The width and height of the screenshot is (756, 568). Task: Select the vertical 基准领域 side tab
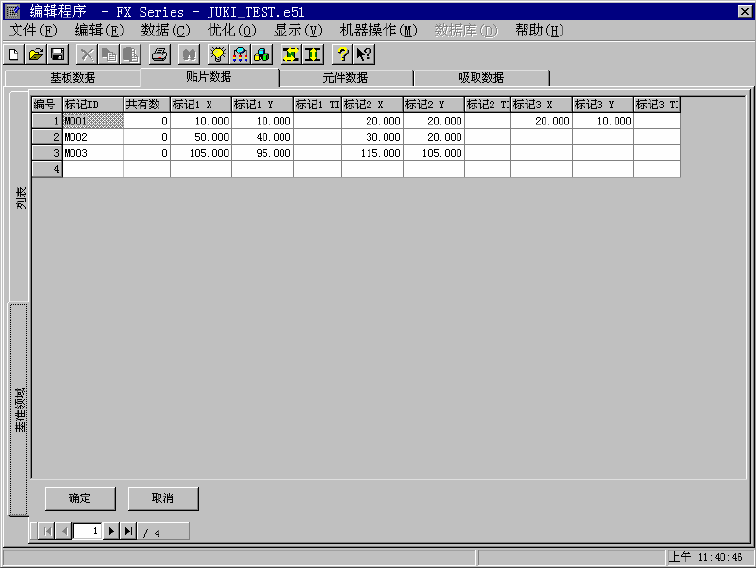click(x=20, y=410)
